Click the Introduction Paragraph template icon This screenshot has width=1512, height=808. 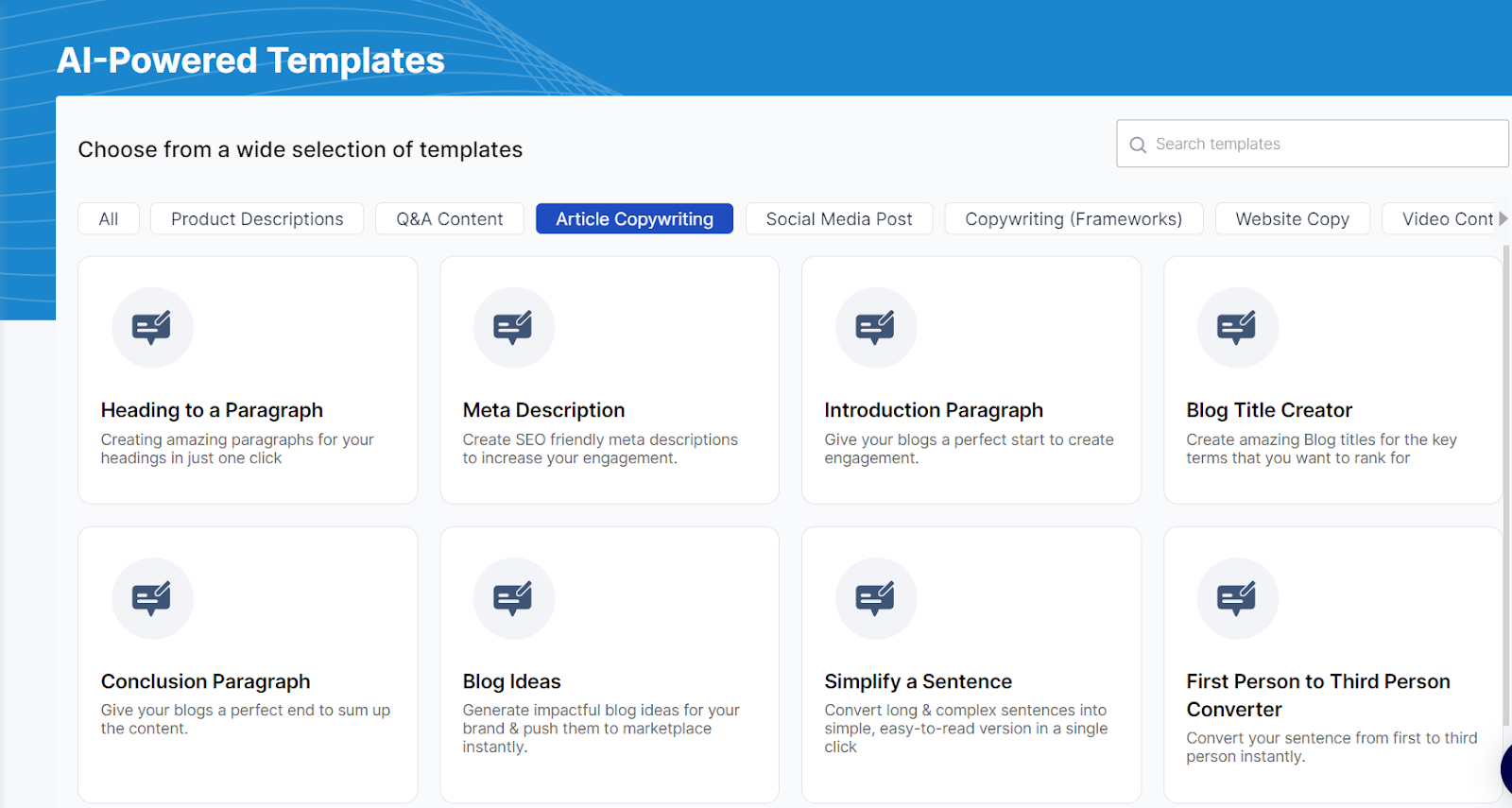click(x=875, y=328)
